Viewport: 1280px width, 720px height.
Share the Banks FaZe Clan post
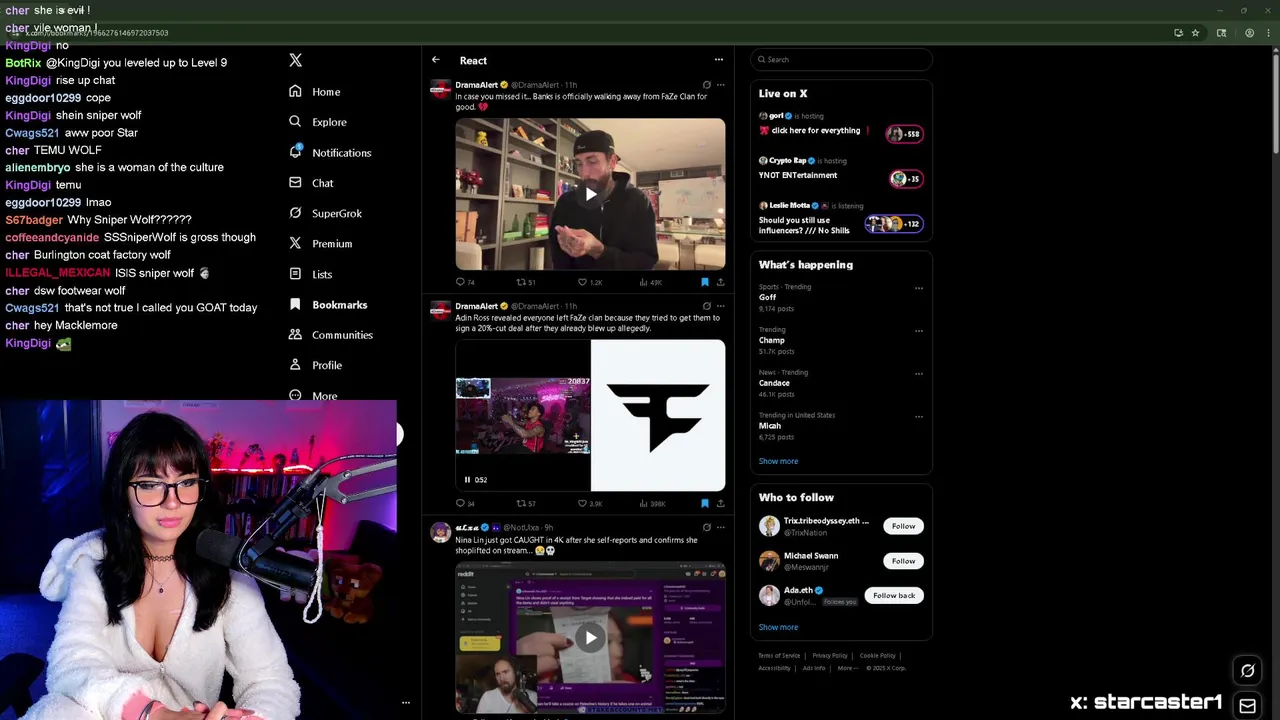[x=720, y=282]
